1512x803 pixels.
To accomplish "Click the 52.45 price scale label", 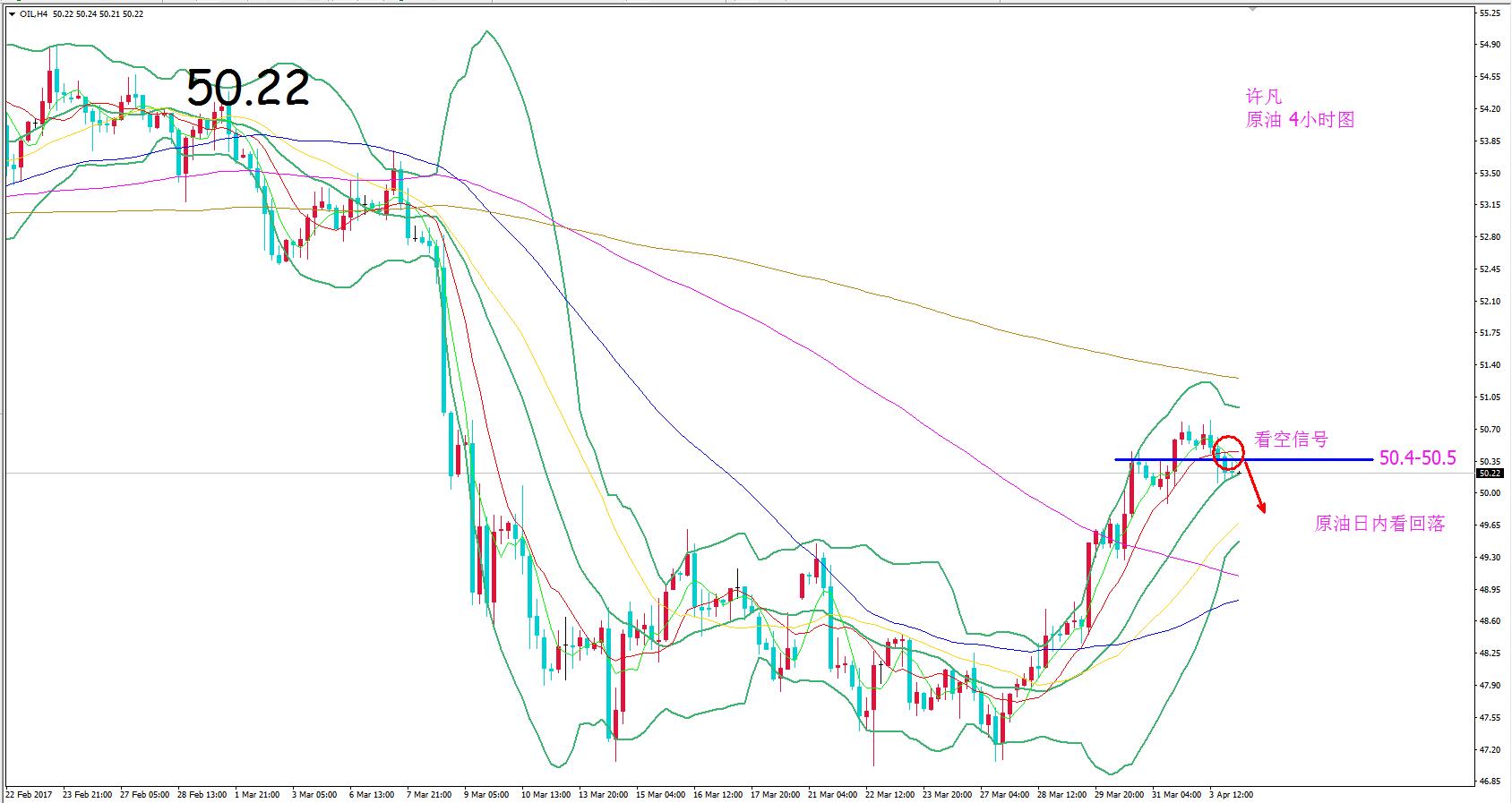I will pos(1491,269).
